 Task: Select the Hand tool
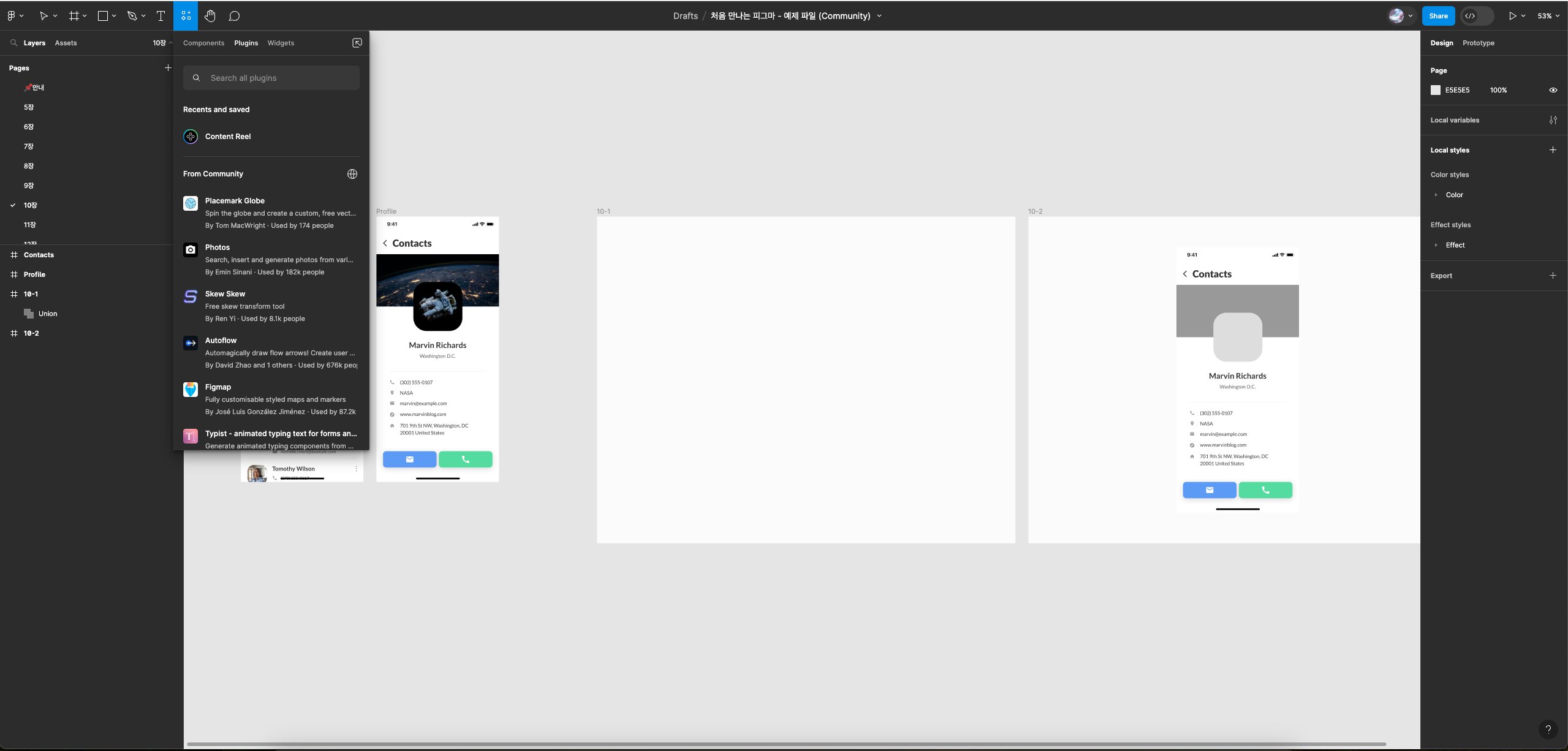coord(210,16)
